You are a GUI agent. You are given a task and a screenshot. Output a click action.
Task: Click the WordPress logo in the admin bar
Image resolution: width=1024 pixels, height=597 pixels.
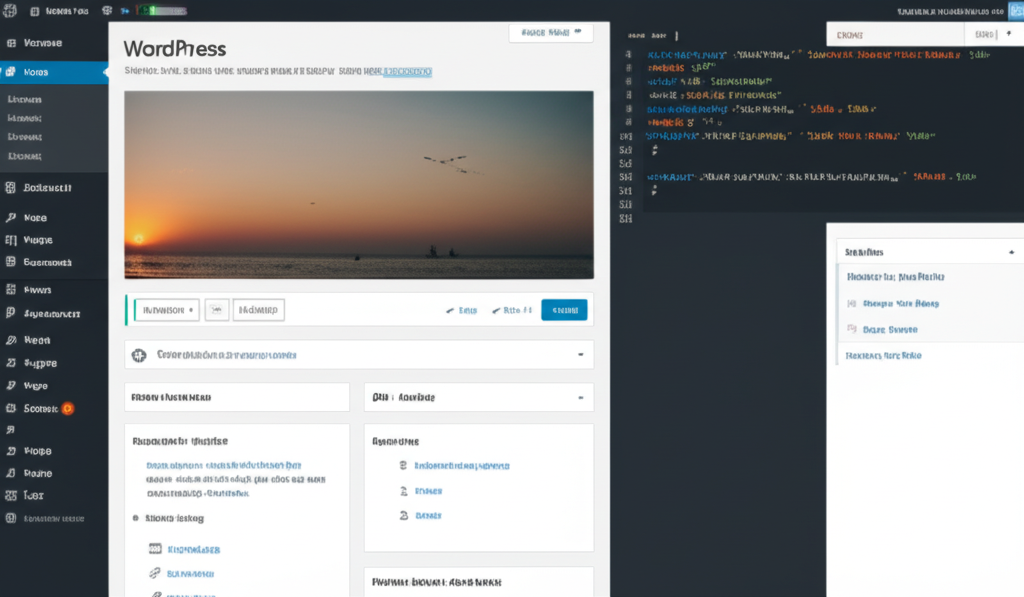(x=10, y=10)
